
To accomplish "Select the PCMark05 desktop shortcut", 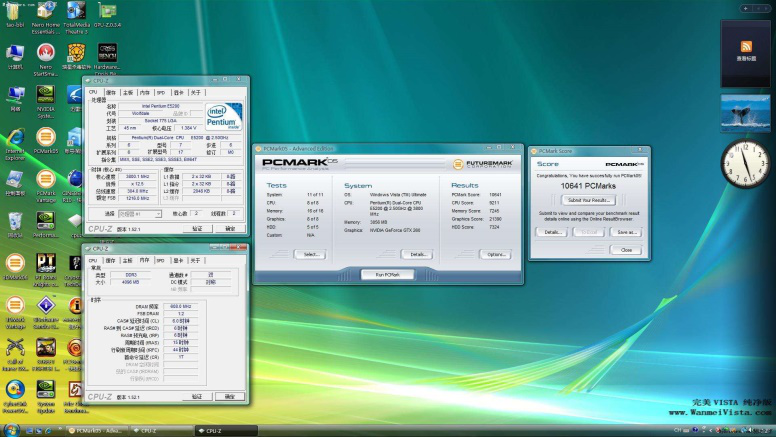I will tap(45, 141).
